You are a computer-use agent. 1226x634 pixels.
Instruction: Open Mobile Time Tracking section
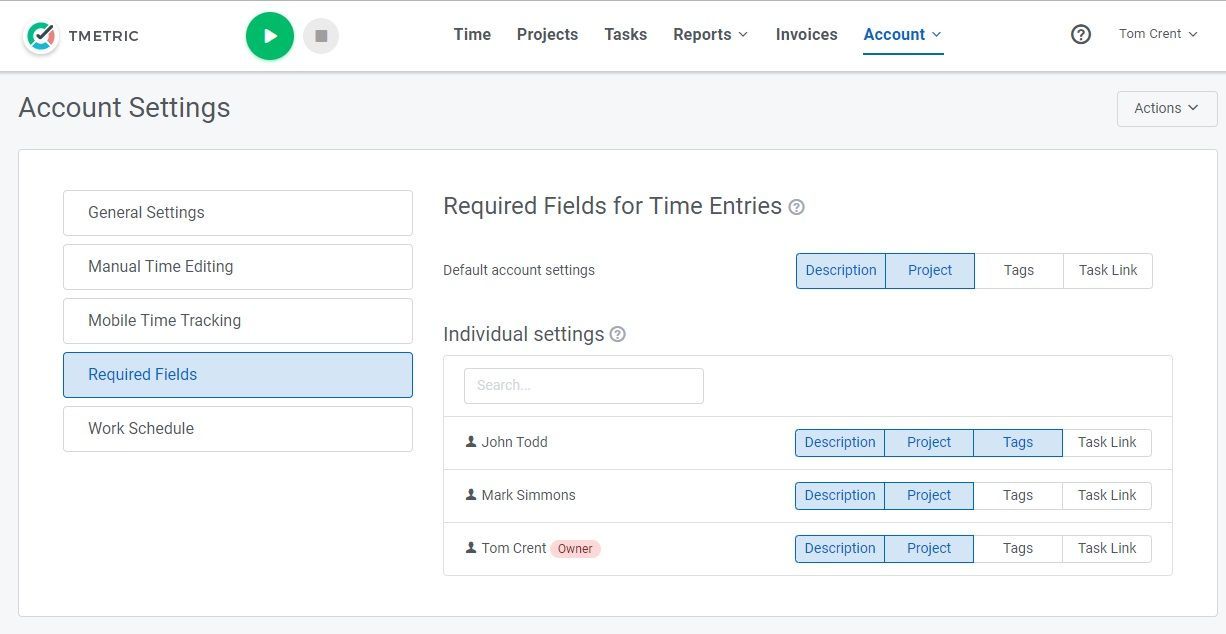tap(238, 321)
